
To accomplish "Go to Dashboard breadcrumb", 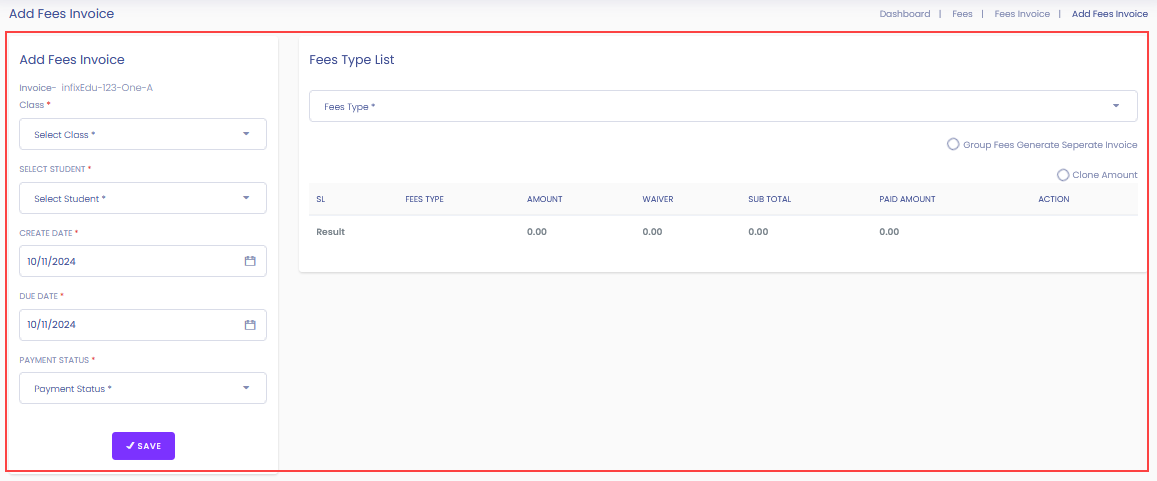I will (x=905, y=13).
